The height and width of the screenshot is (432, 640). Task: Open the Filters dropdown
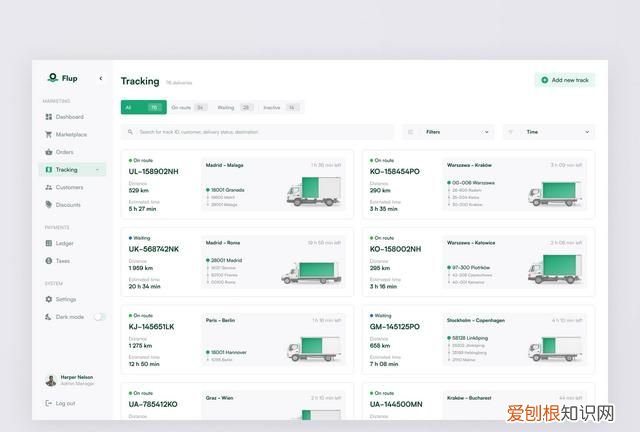(448, 132)
